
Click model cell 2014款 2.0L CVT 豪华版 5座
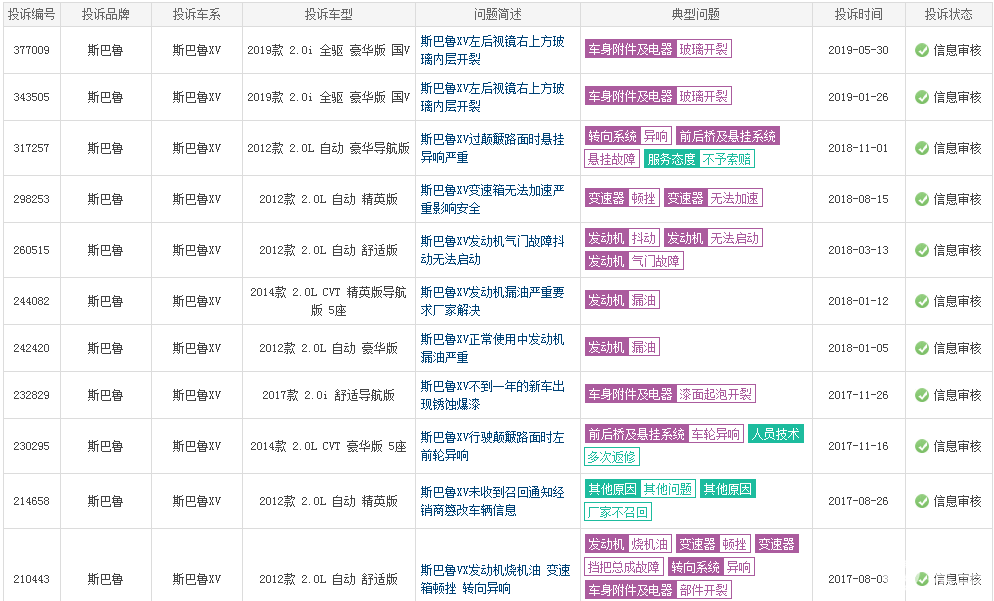click(328, 446)
